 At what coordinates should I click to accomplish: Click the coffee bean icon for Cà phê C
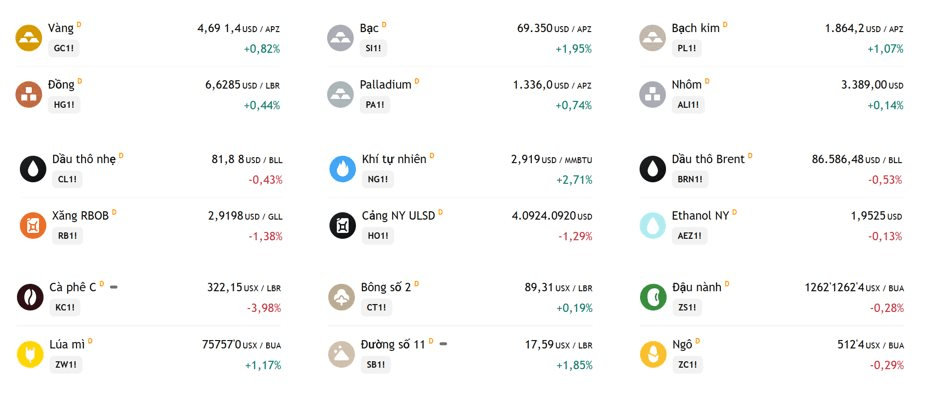[x=30, y=297]
